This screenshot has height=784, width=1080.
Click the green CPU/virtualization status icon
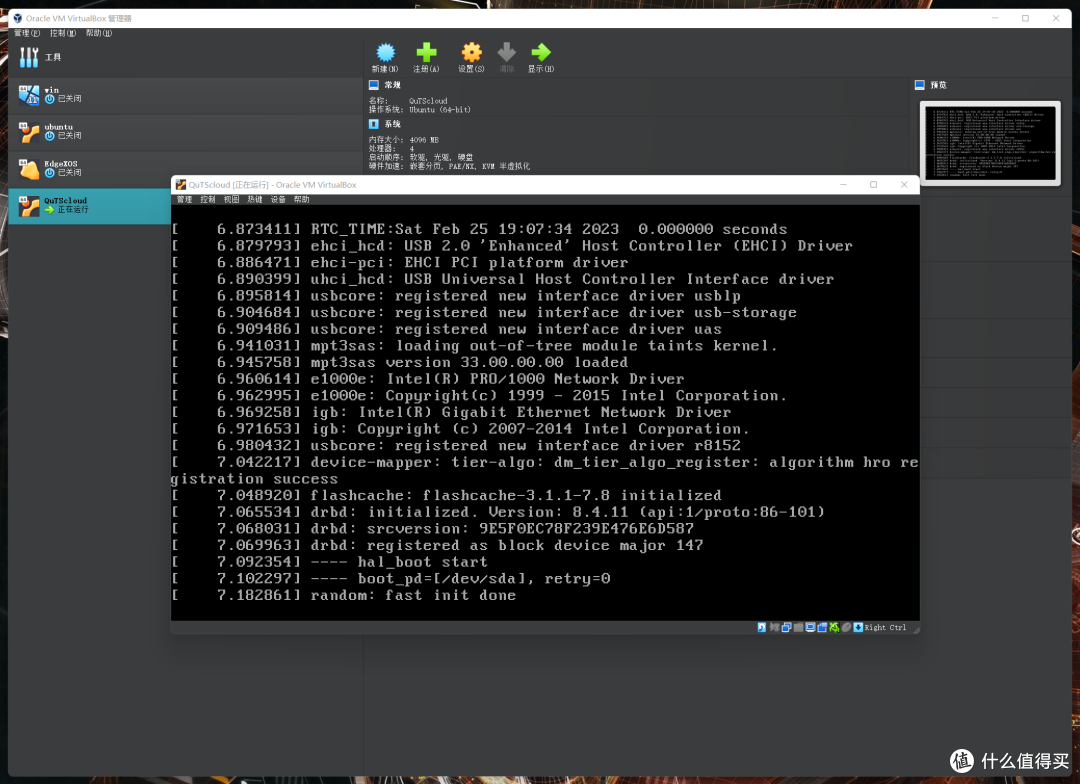click(834, 628)
